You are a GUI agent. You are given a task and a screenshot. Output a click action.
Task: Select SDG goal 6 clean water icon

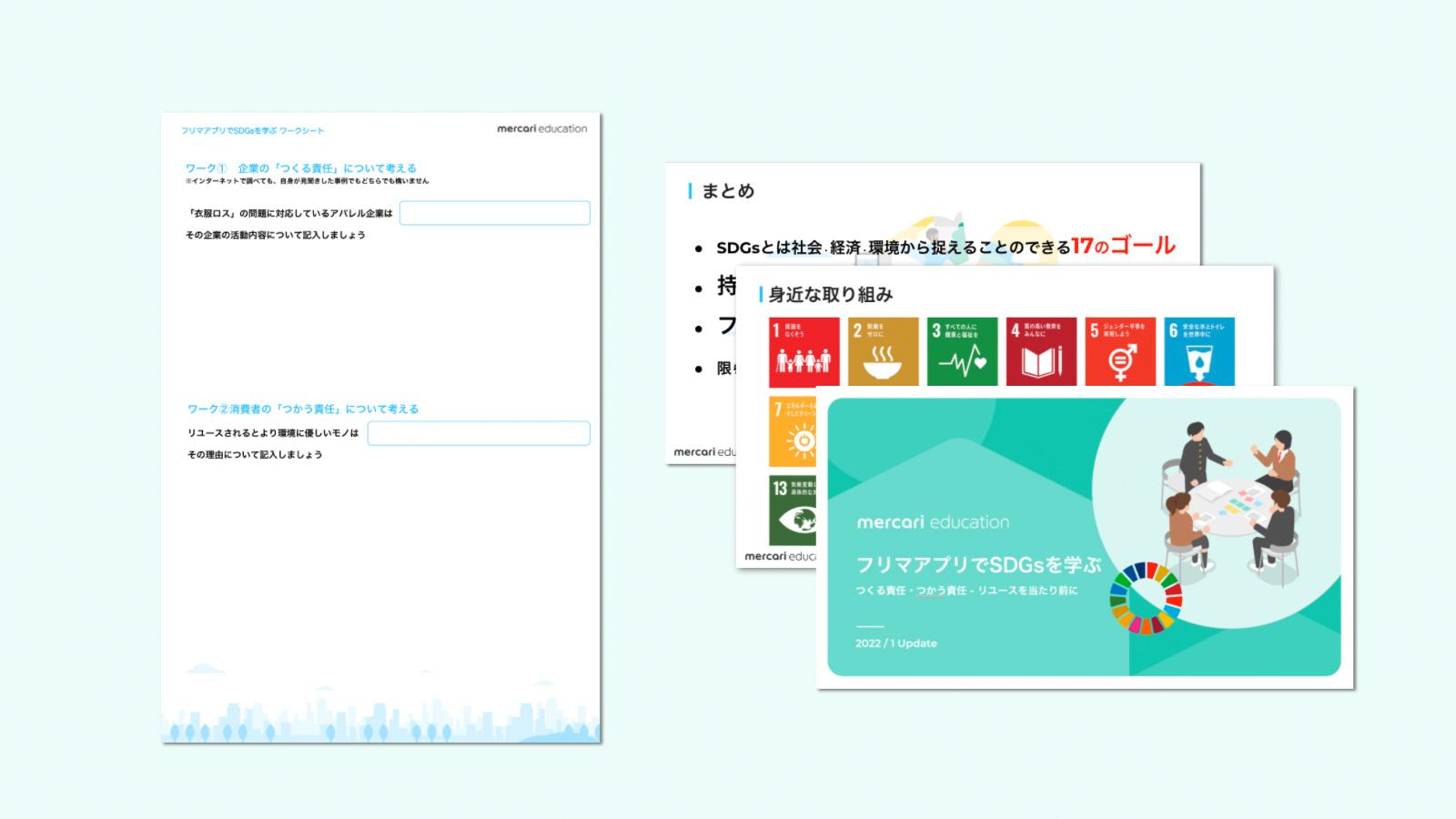coord(1199,351)
